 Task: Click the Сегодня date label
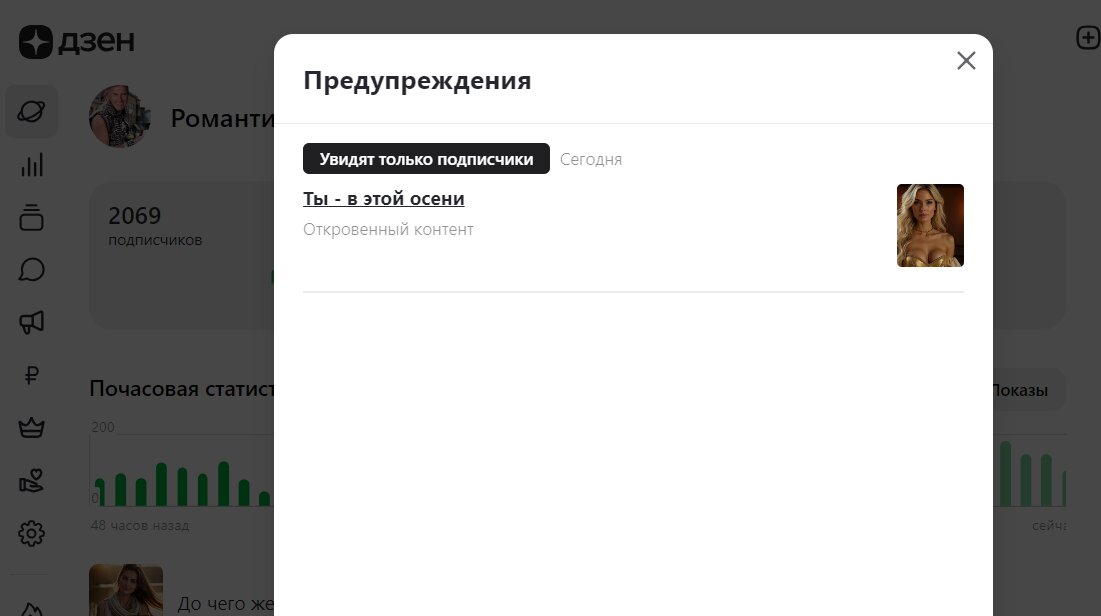coord(591,159)
